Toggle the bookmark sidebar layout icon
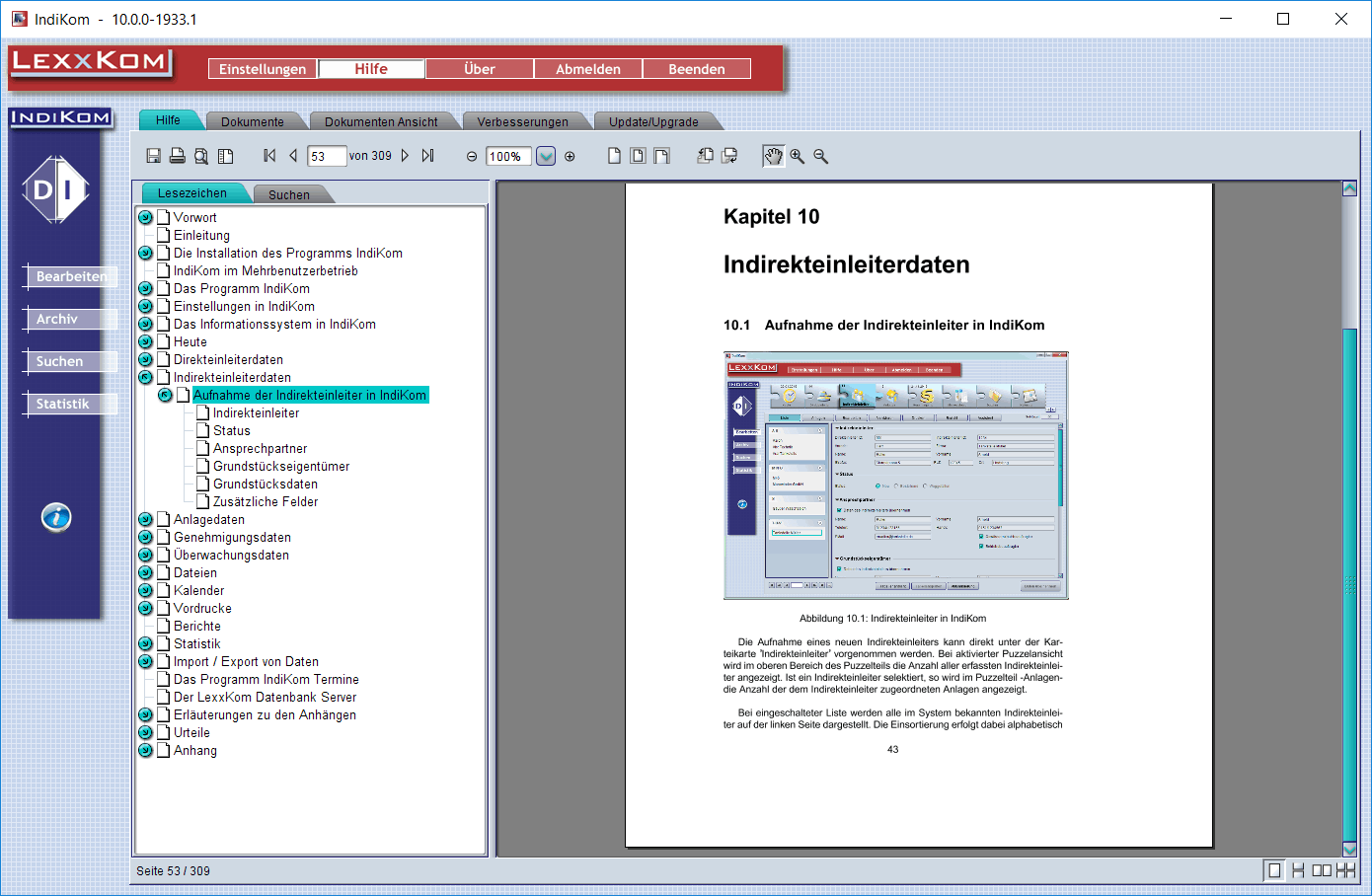The width and height of the screenshot is (1372, 896). 226,156
